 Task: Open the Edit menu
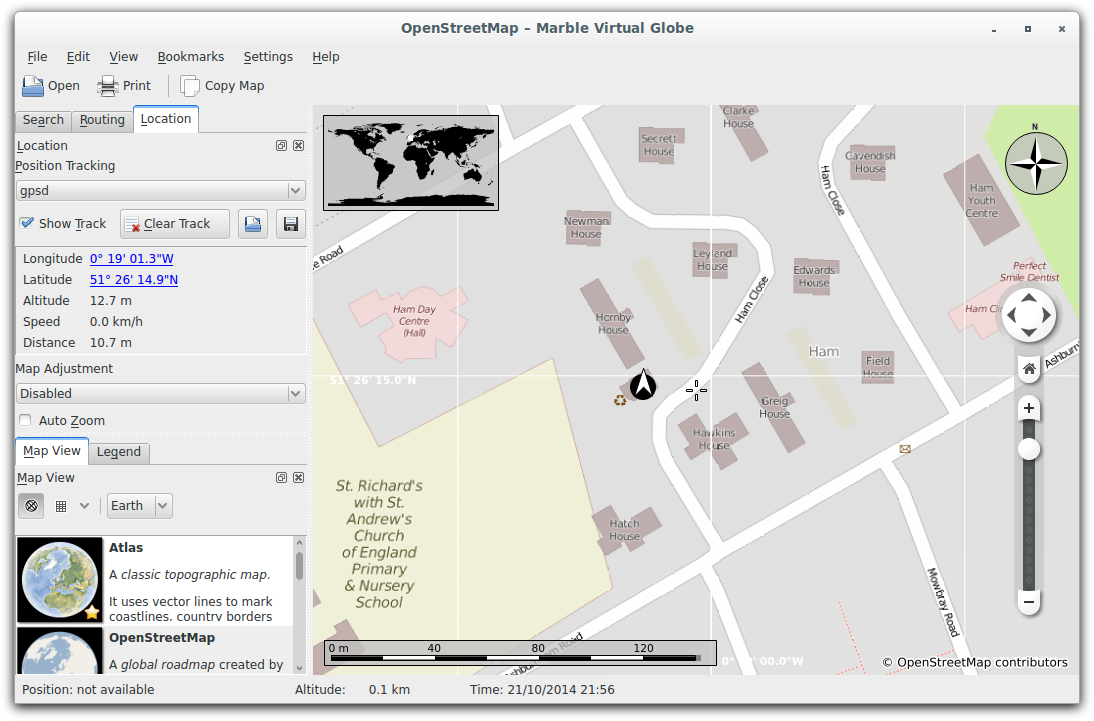tap(78, 57)
